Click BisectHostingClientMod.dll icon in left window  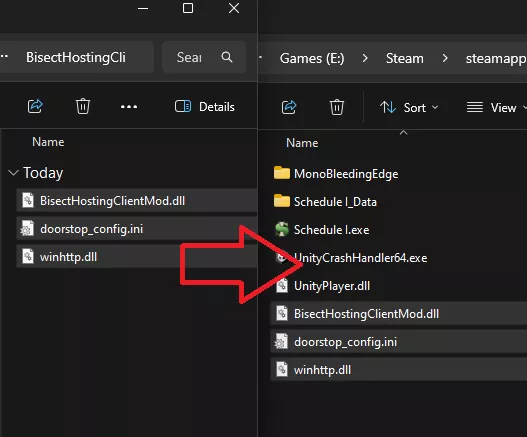[28, 200]
